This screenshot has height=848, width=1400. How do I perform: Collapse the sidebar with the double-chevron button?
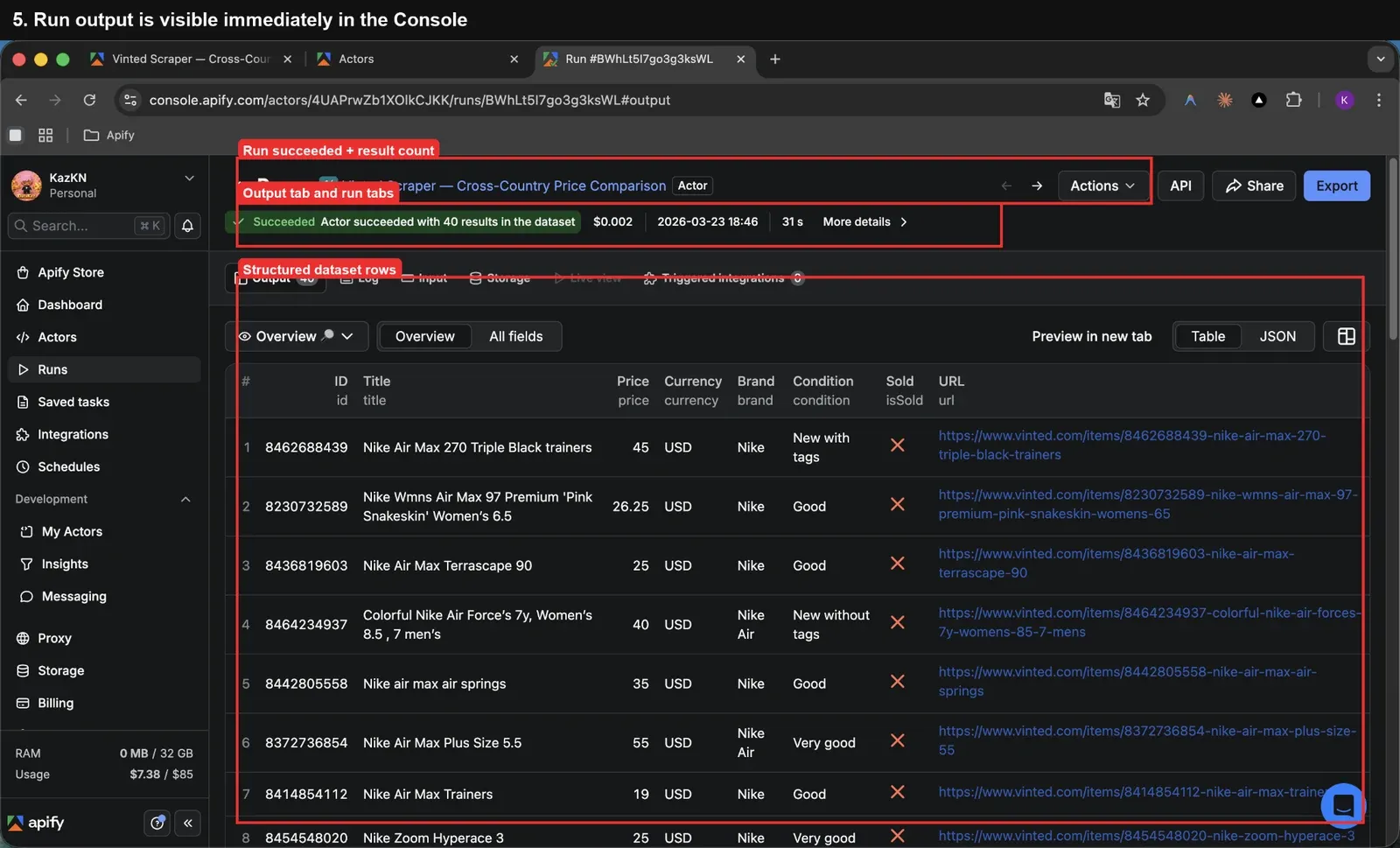point(188,823)
